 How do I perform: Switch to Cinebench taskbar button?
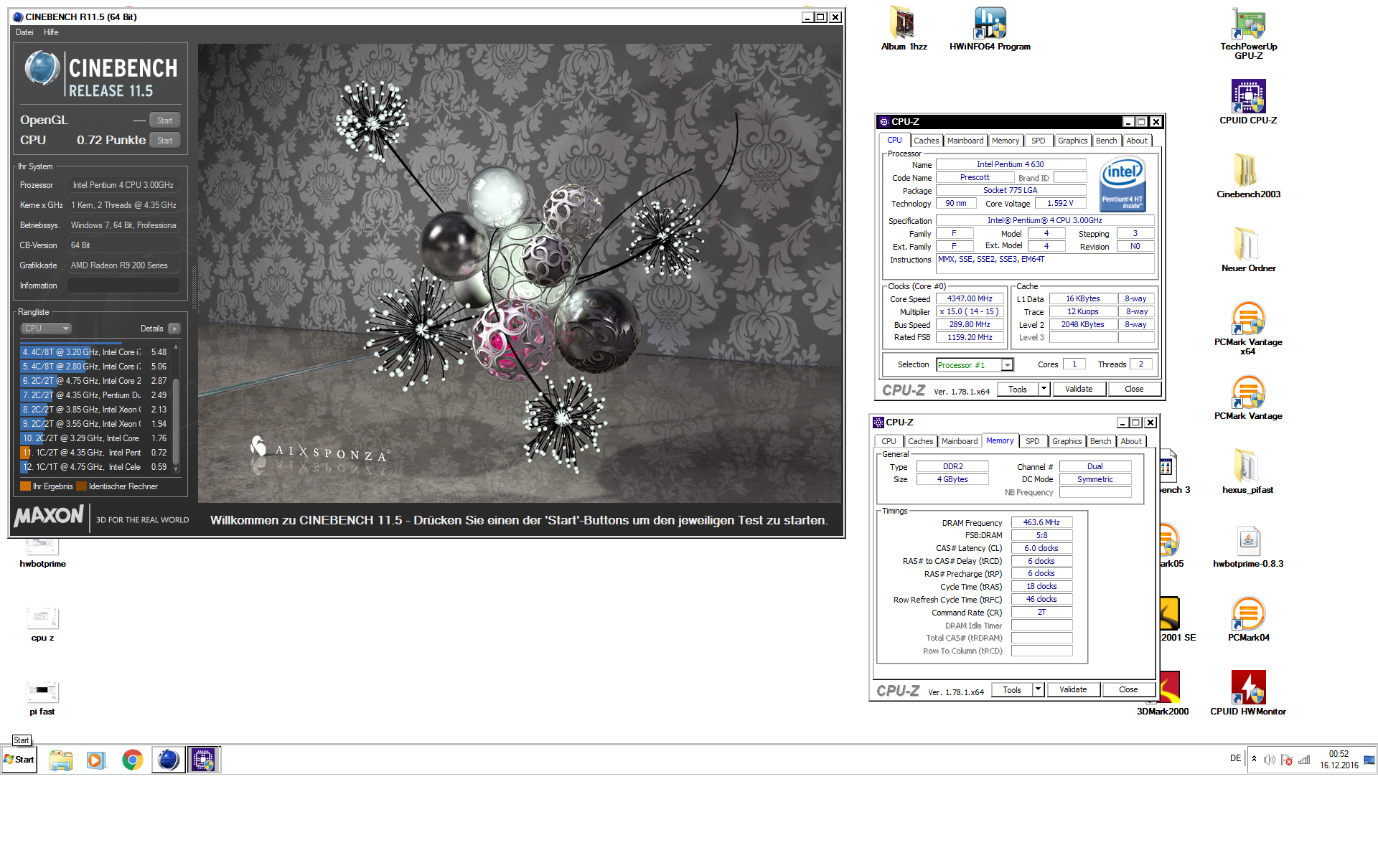tap(168, 760)
